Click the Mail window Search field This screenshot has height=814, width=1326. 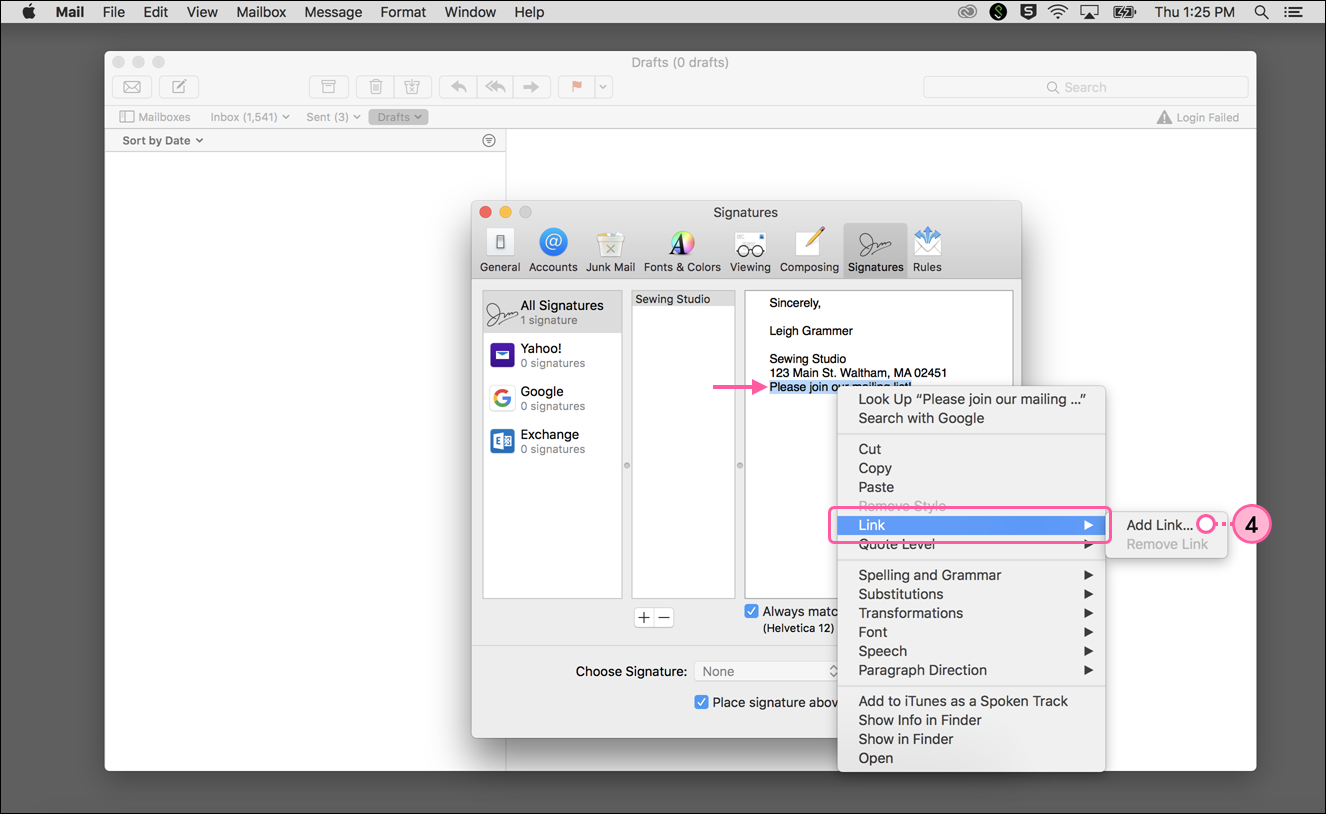coord(1086,87)
